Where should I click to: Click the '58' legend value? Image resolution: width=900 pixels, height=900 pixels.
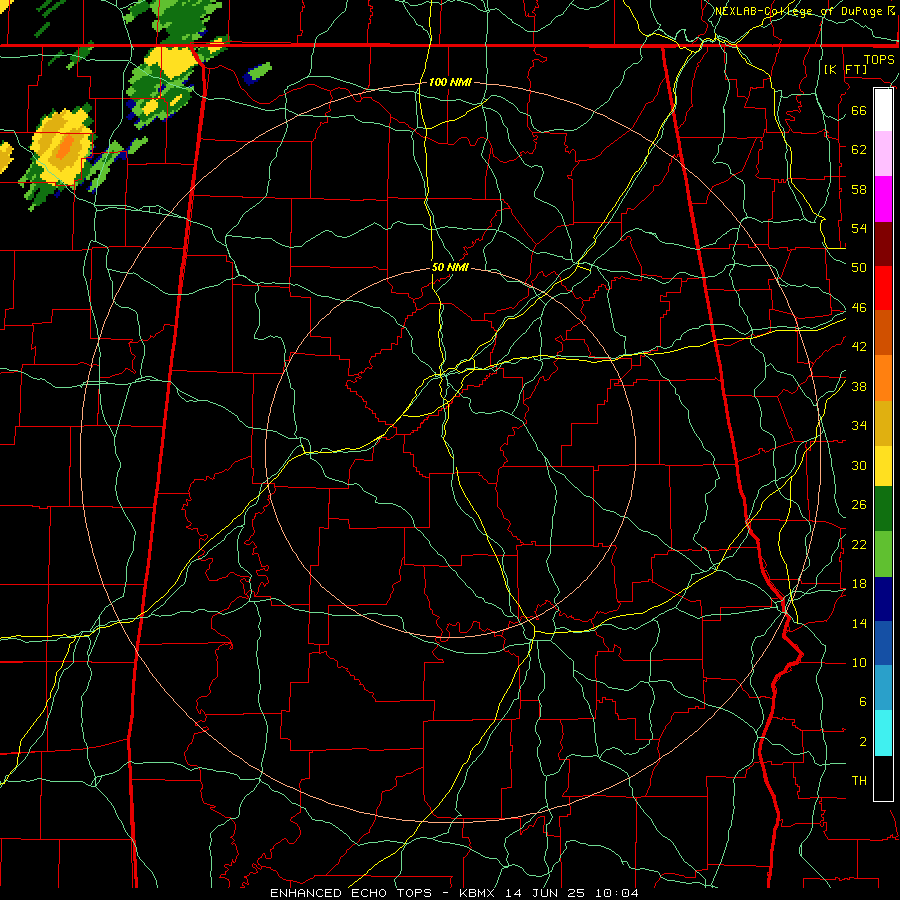point(859,189)
